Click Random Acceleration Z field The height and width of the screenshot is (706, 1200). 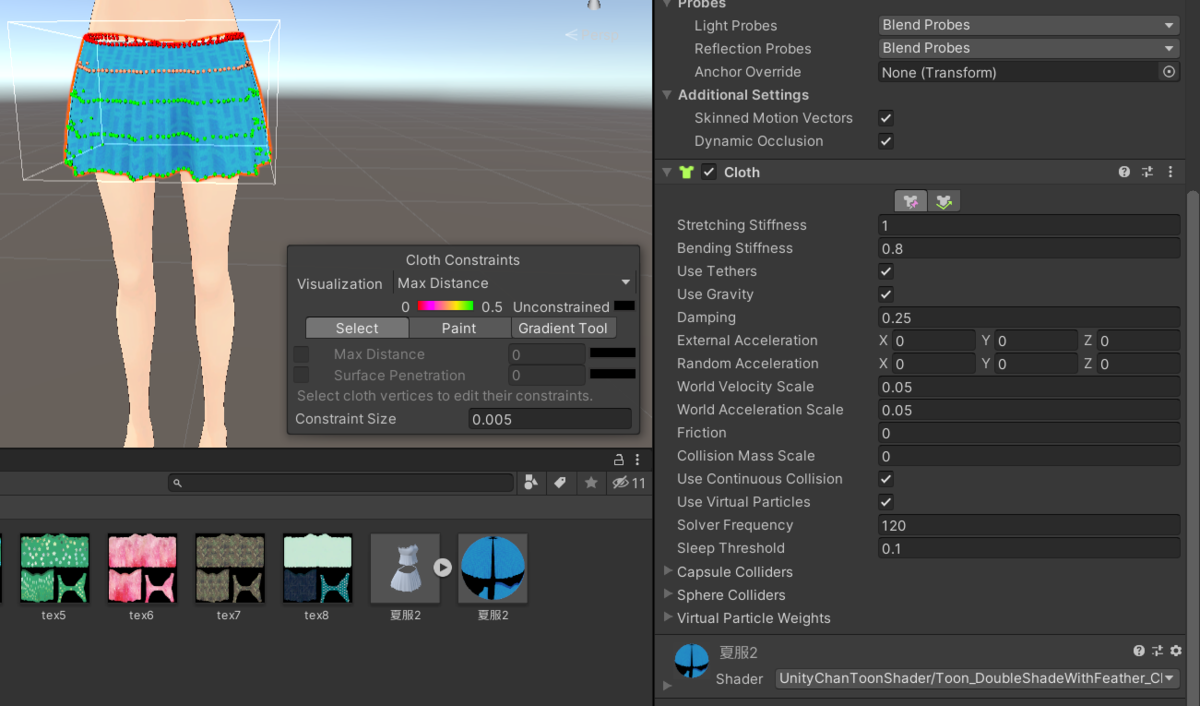click(x=1138, y=364)
